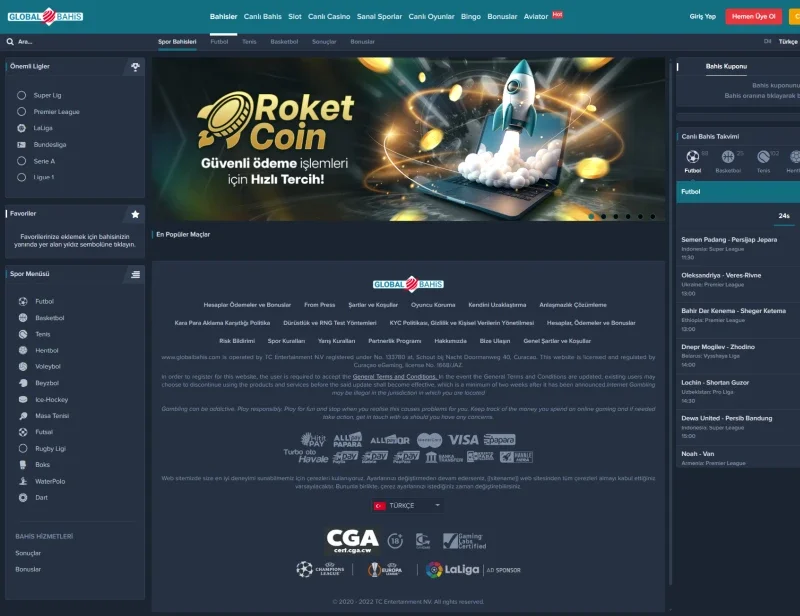Open Oleksandriya - Veres-Rivne match

pos(738,284)
